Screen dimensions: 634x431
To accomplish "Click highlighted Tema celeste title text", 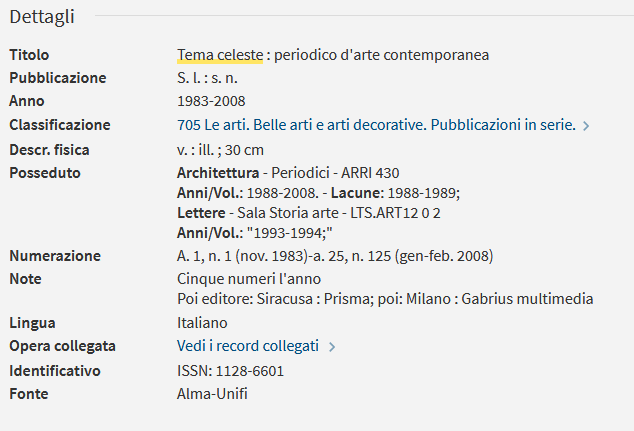I will pyautogui.click(x=220, y=55).
